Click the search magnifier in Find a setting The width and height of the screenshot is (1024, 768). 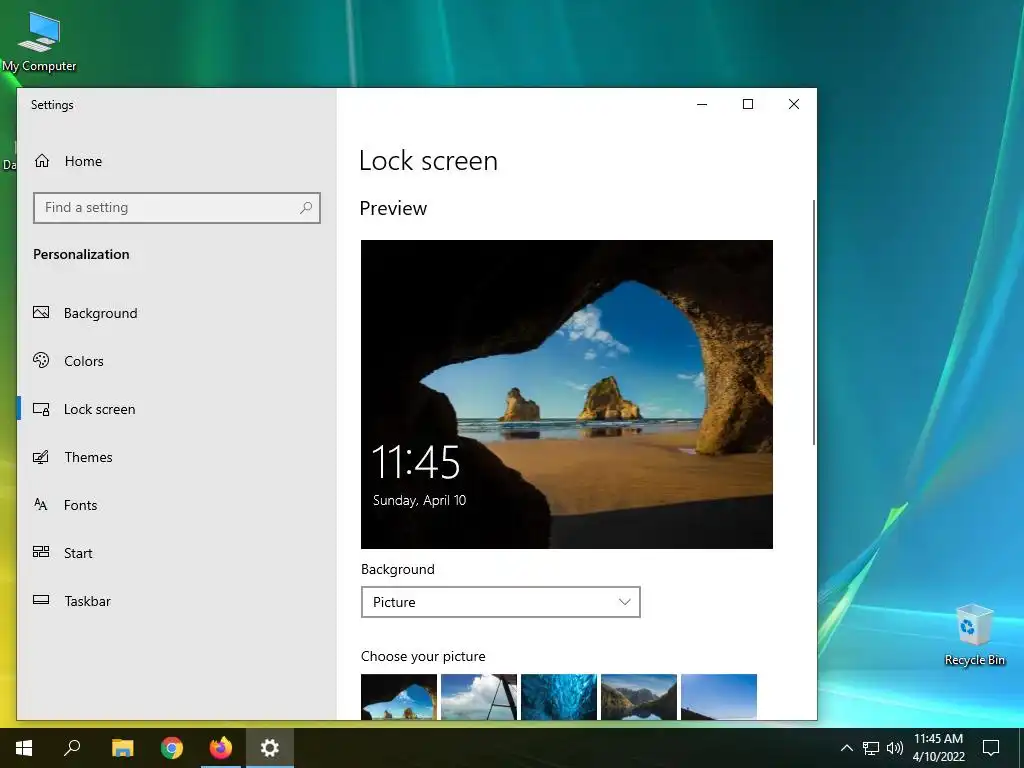(x=306, y=208)
